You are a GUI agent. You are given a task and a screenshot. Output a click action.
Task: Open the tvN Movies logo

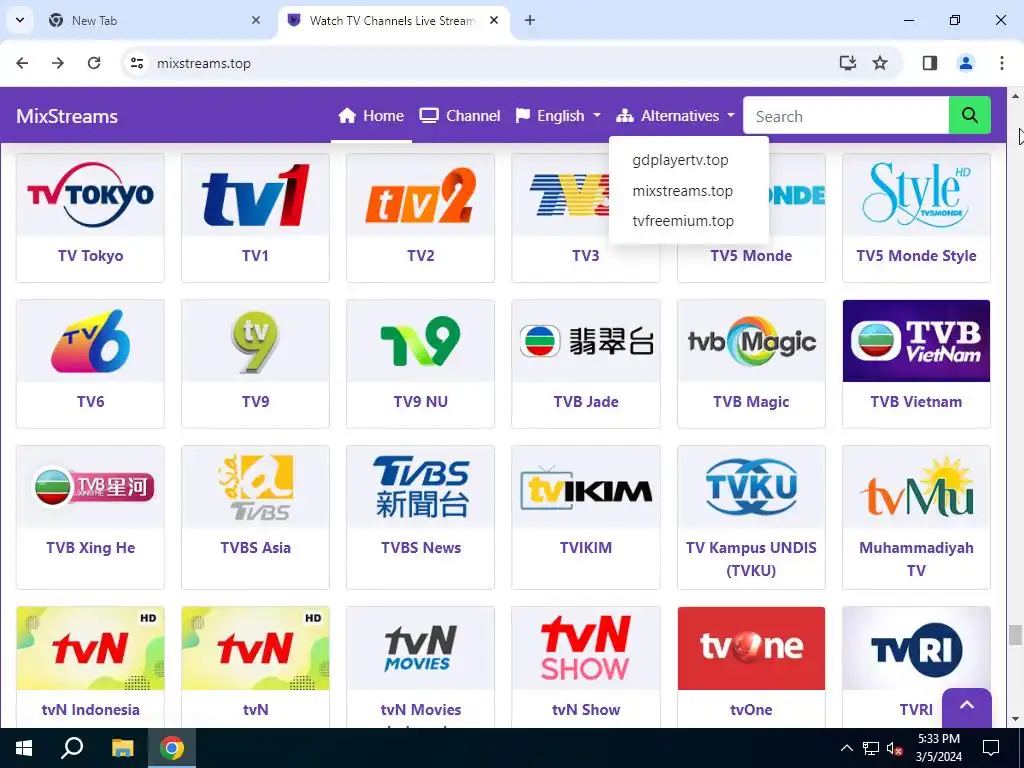coord(421,648)
